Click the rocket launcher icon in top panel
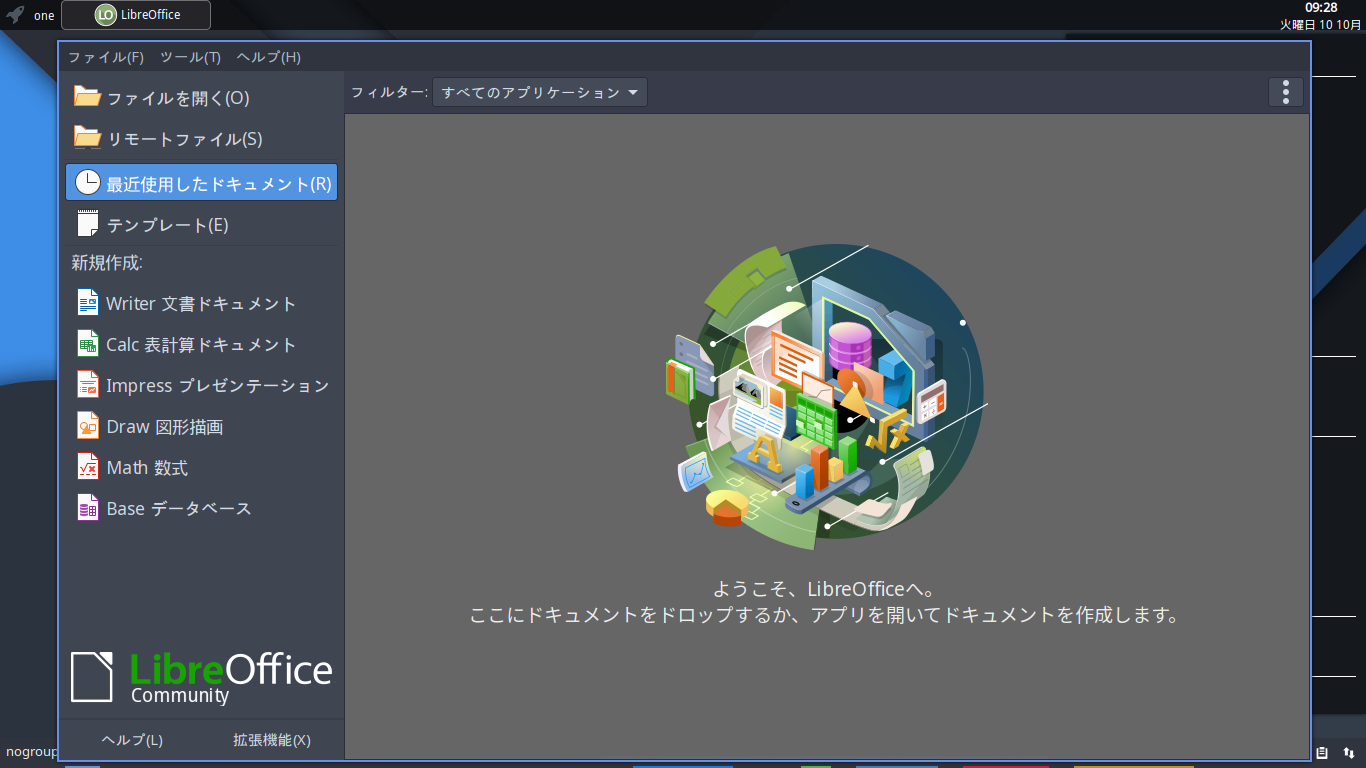Viewport: 1366px width, 768px height. (15, 15)
